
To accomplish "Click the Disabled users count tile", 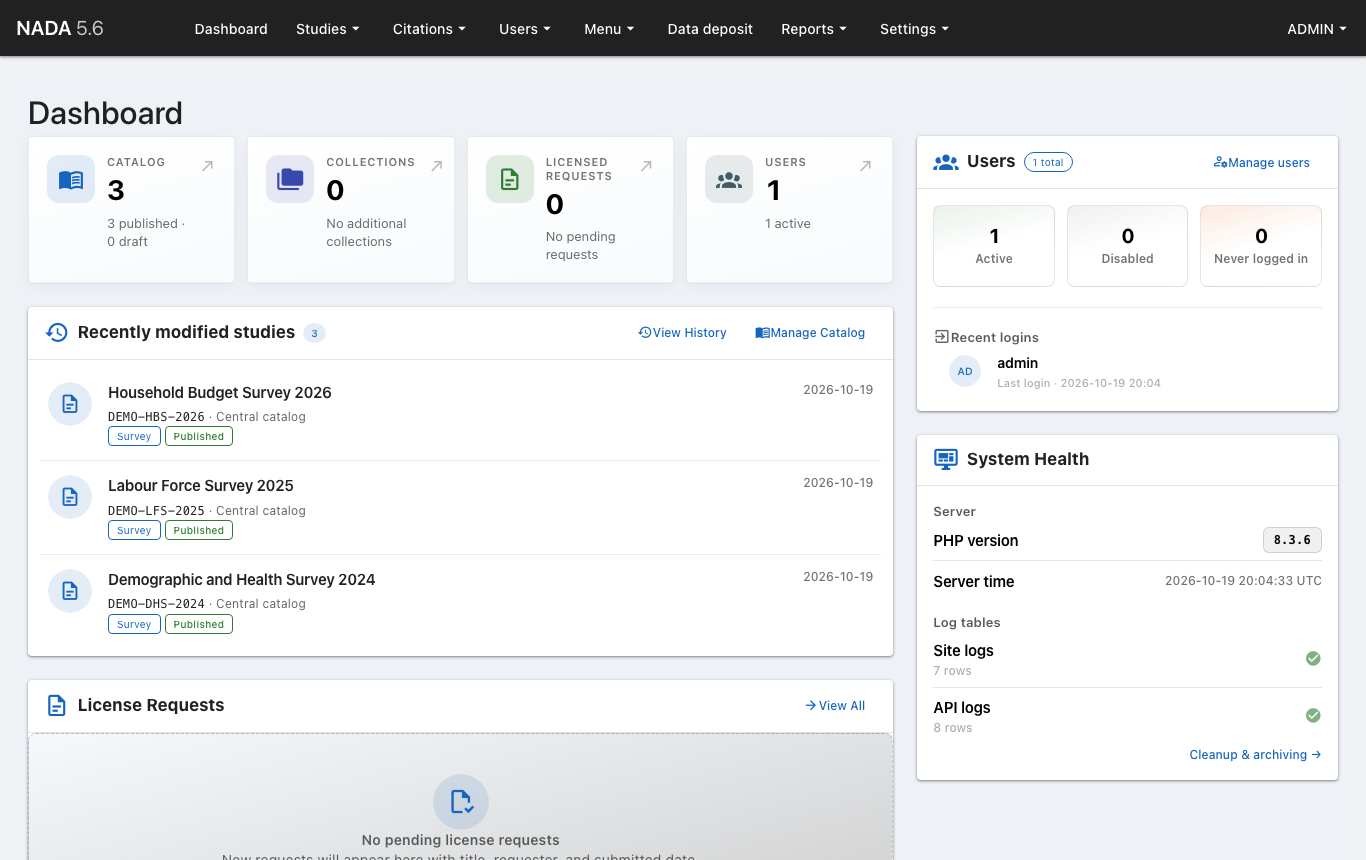I will tap(1127, 246).
